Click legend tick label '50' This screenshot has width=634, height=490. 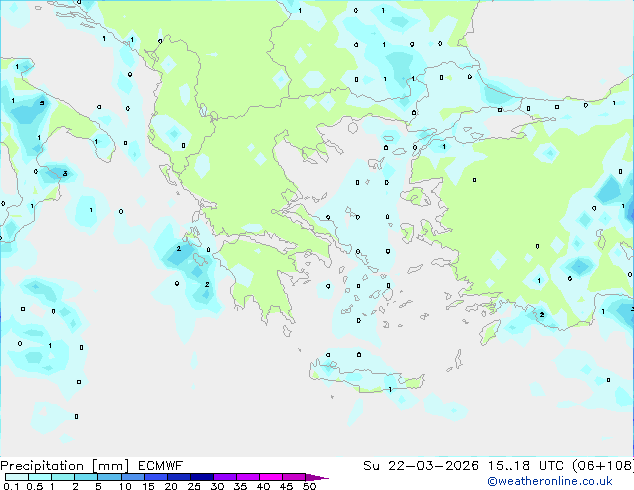[x=309, y=486]
